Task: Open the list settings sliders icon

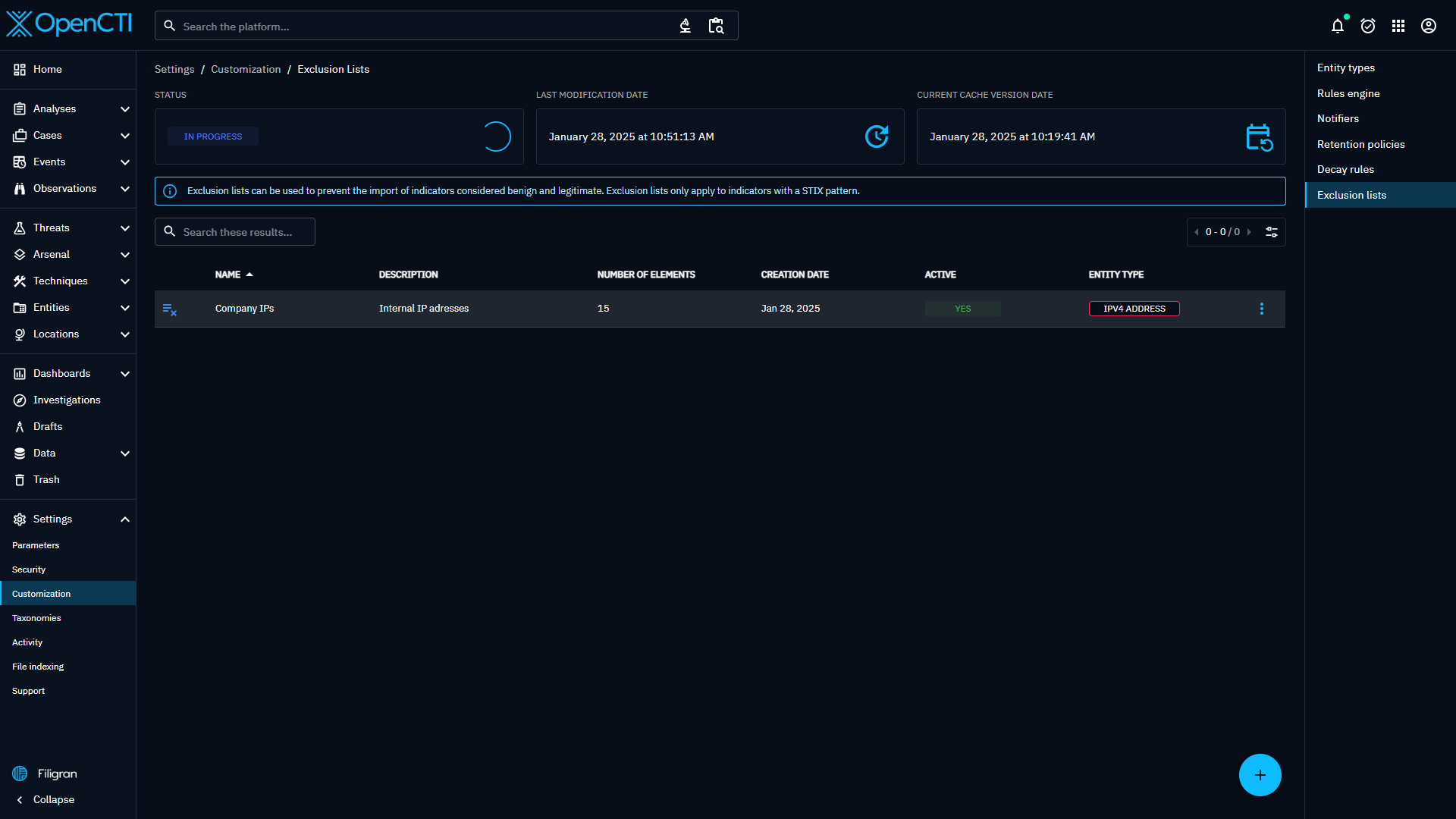Action: pos(1272,232)
